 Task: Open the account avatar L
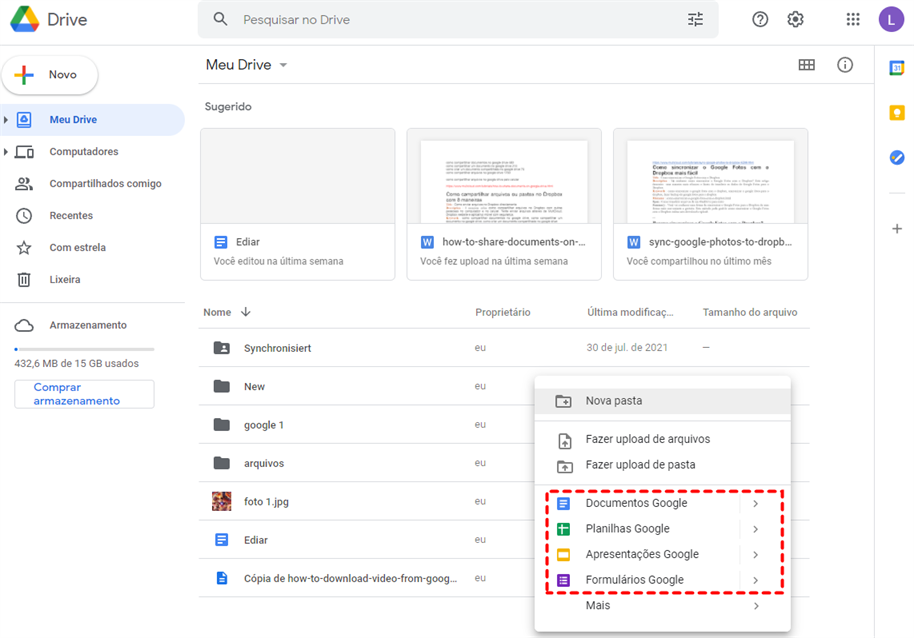pos(891,19)
